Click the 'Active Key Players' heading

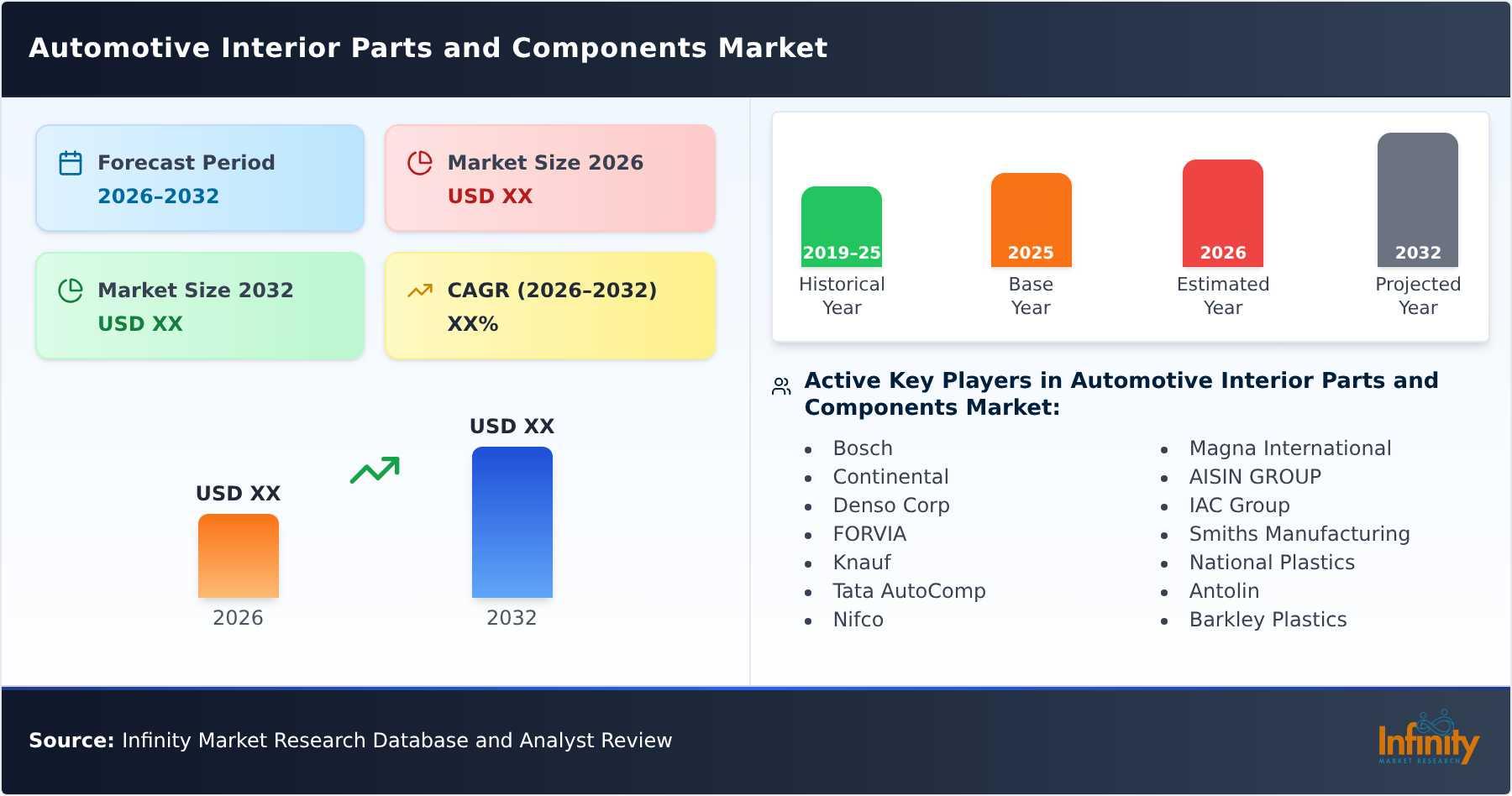tap(1121, 394)
